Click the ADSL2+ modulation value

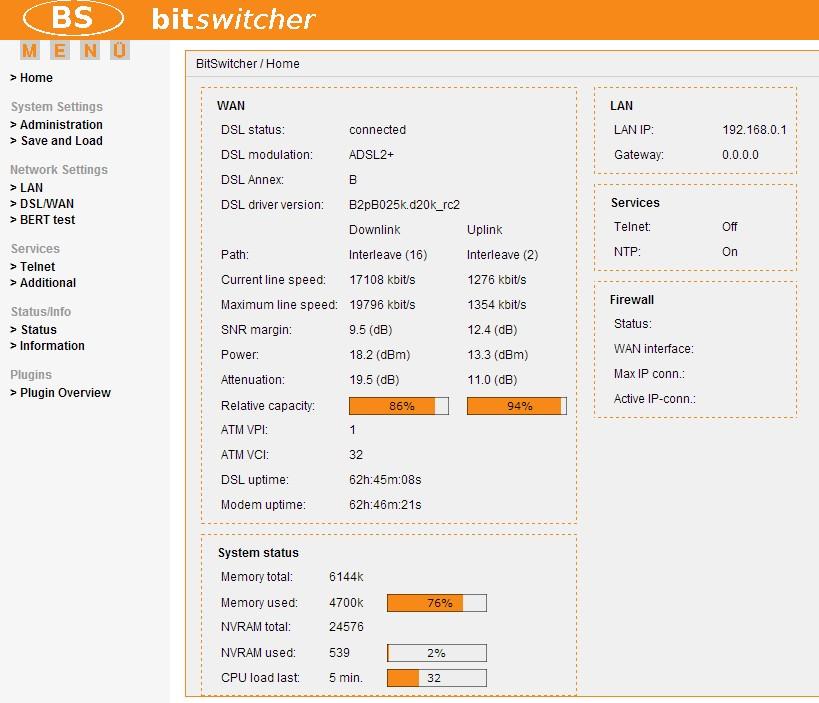[371, 155]
